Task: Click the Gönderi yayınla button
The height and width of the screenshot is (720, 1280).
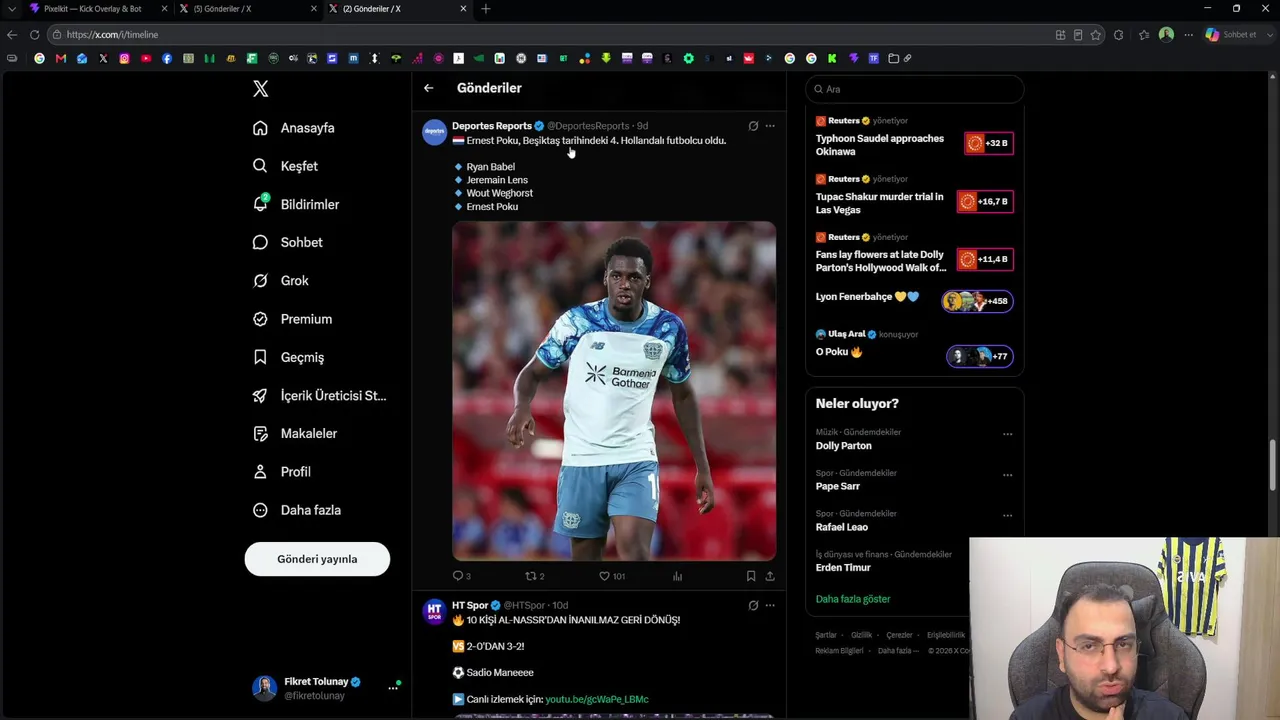Action: (317, 559)
